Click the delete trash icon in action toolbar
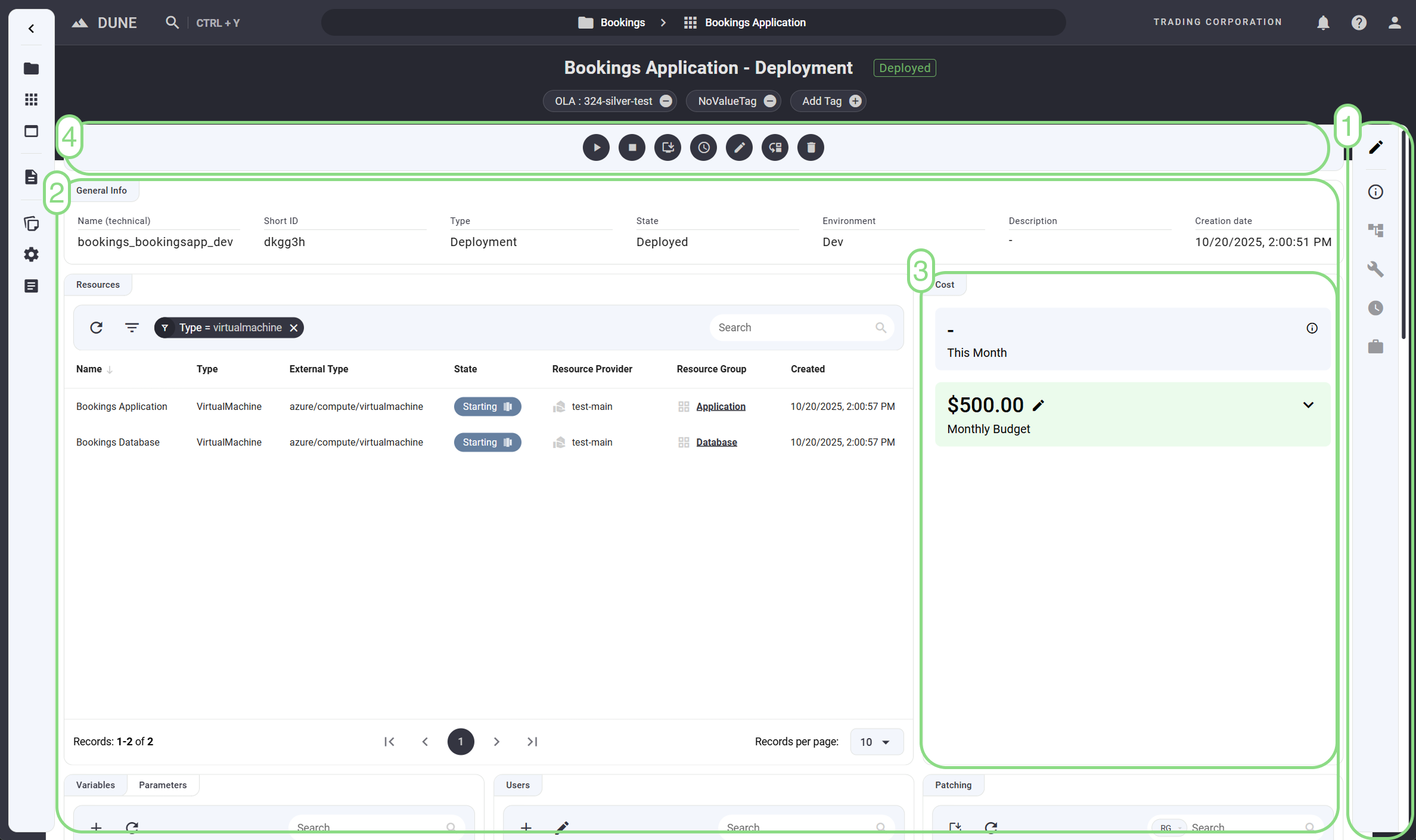Viewport: 1416px width, 840px height. (x=811, y=148)
